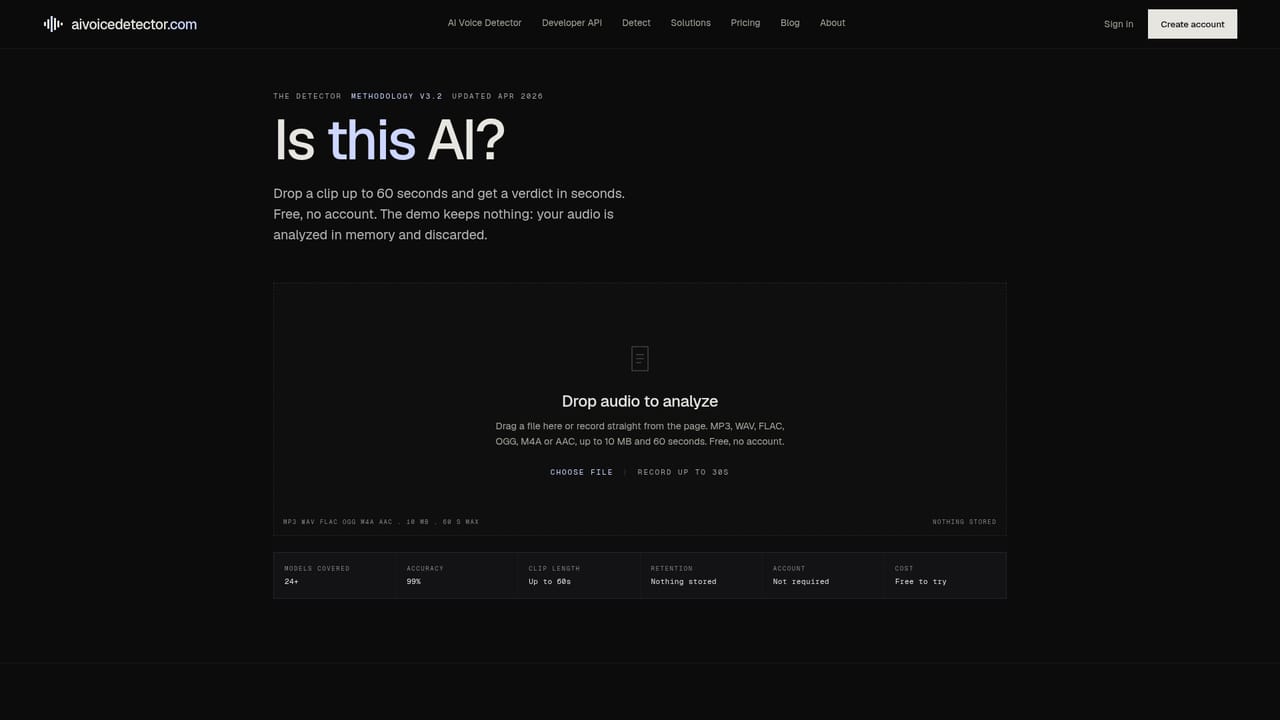Click the waveform logo icon
The image size is (1280, 720).
pyautogui.click(x=53, y=24)
